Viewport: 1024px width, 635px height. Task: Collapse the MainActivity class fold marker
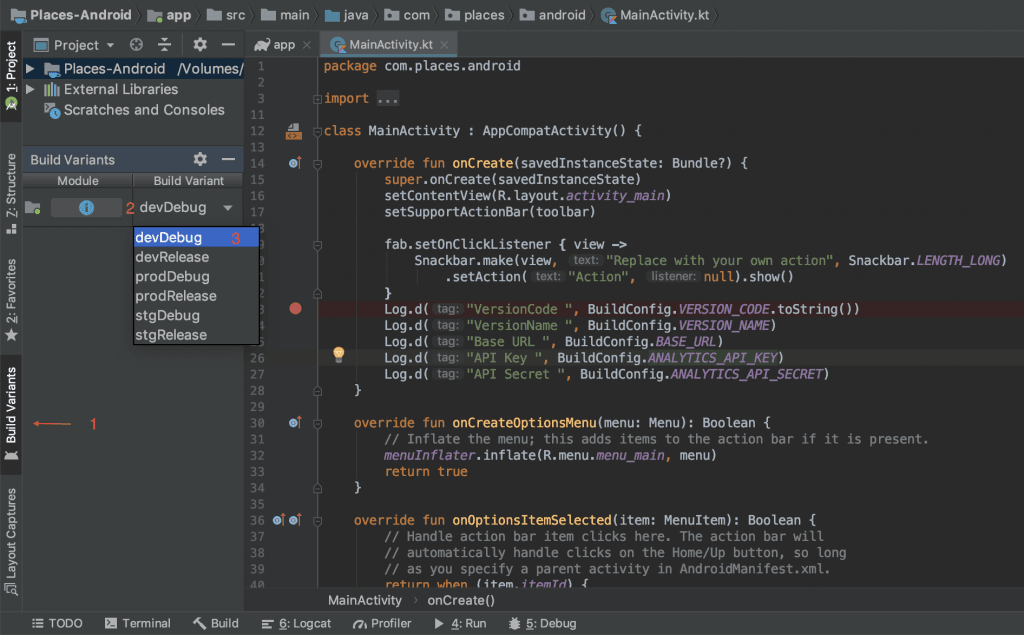(317, 131)
